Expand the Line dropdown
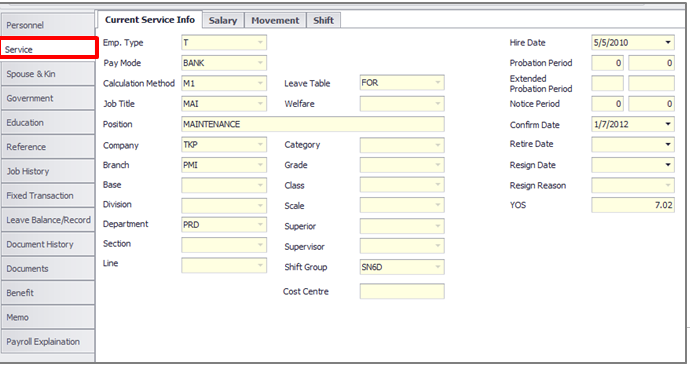This screenshot has width=690, height=365. pos(261,265)
